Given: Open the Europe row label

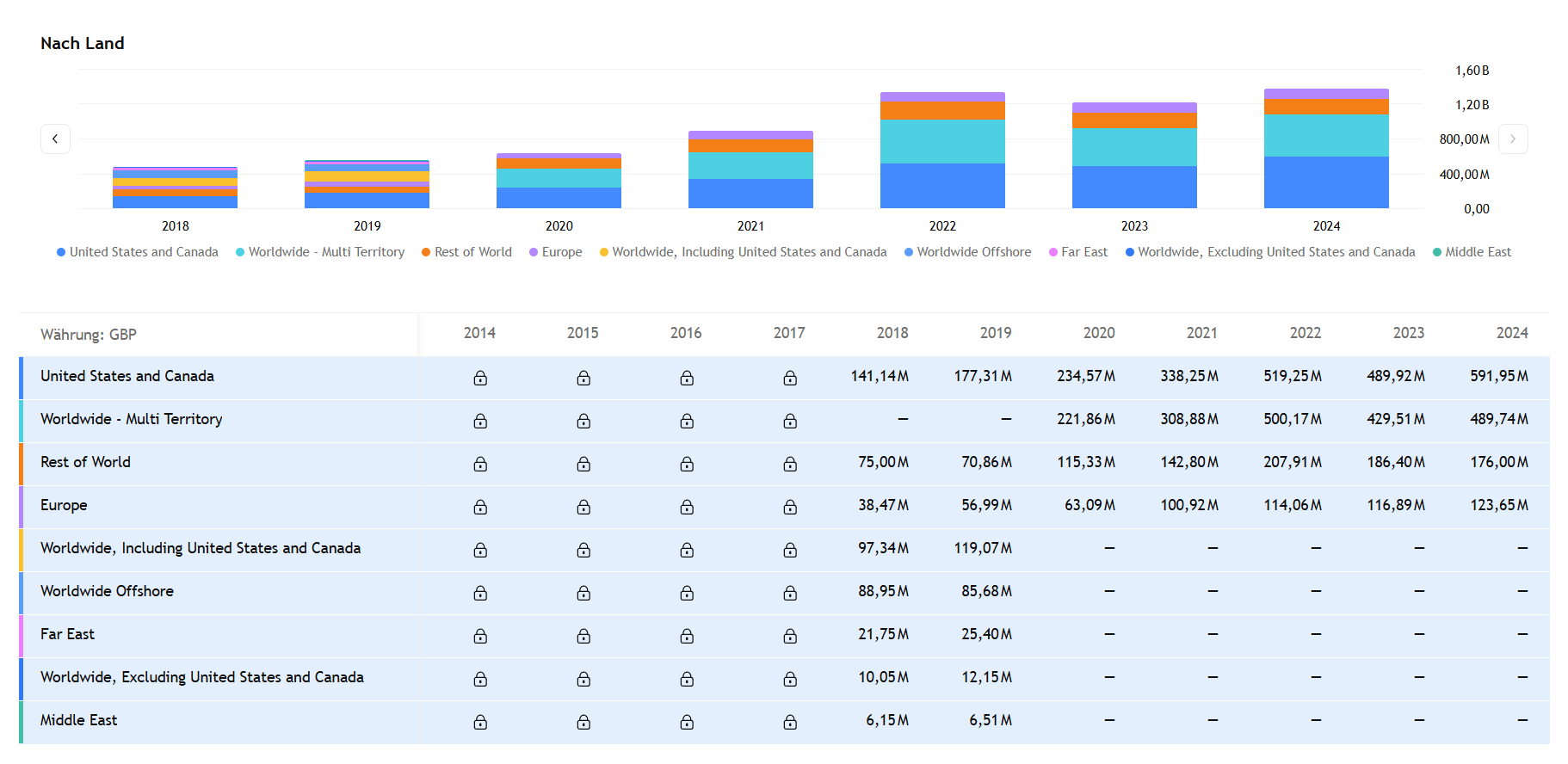Looking at the screenshot, I should [x=64, y=505].
